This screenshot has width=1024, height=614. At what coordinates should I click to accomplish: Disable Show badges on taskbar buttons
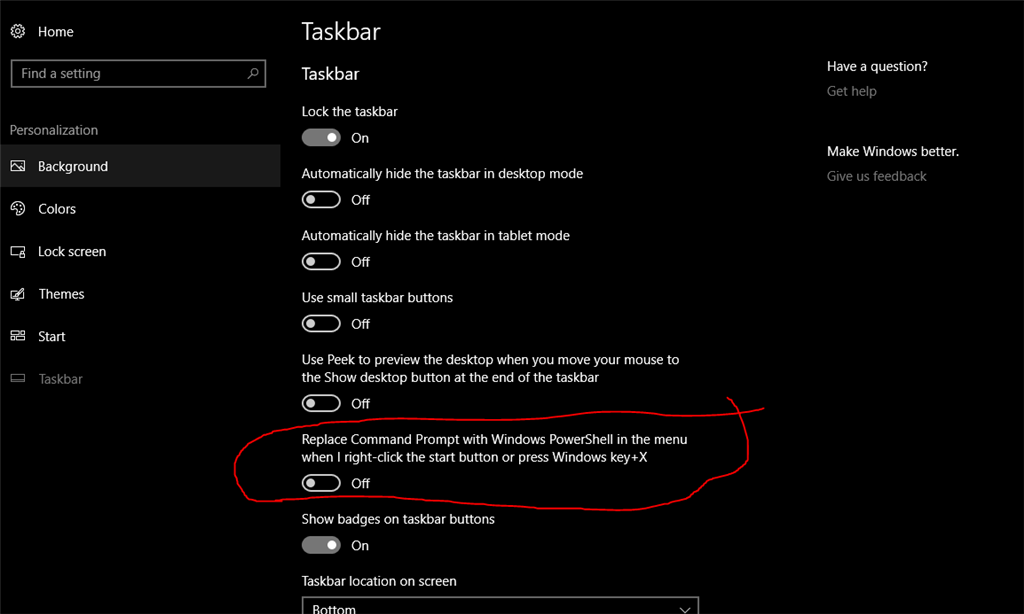pyautogui.click(x=321, y=545)
